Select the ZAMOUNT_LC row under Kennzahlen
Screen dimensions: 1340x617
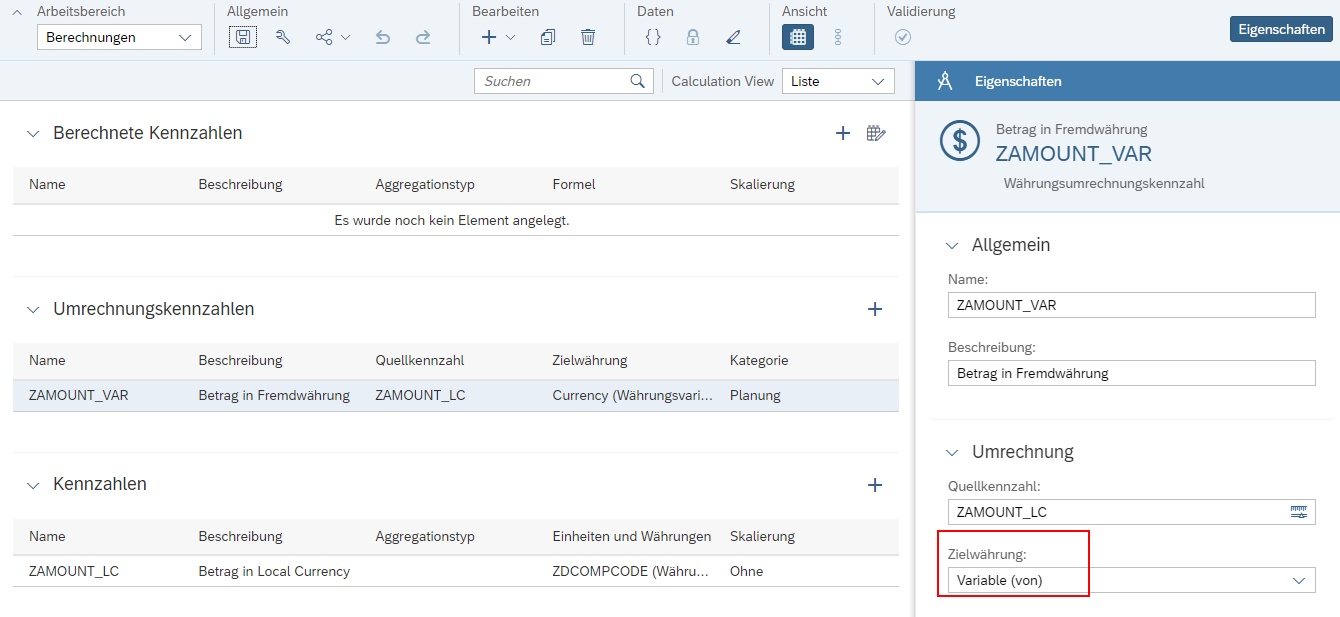coord(456,571)
